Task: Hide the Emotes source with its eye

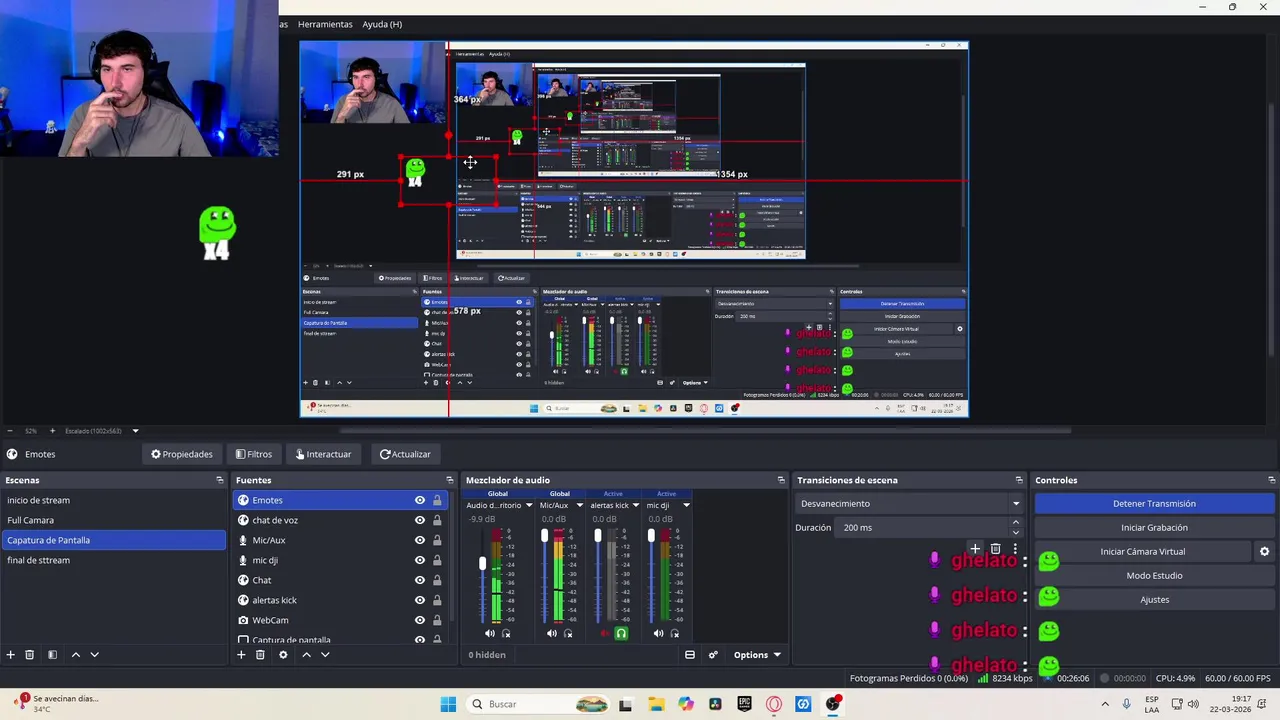Action: click(x=420, y=500)
